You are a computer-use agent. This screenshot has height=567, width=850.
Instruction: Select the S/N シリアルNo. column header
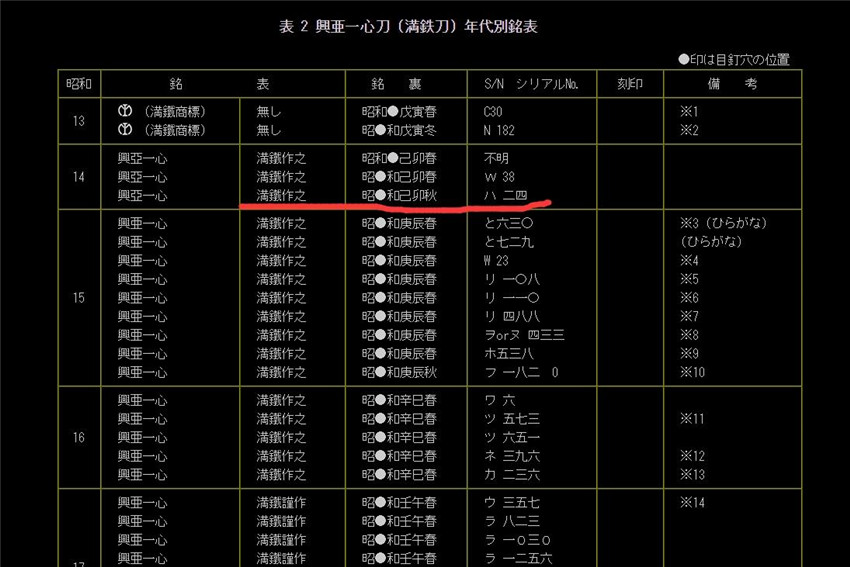point(531,84)
